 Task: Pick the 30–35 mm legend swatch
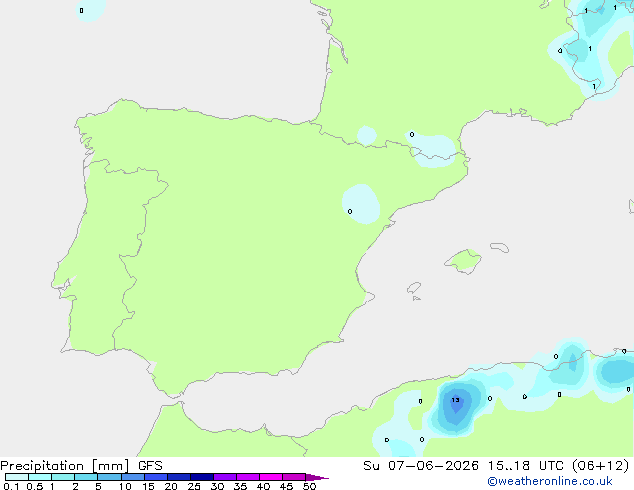[225, 477]
